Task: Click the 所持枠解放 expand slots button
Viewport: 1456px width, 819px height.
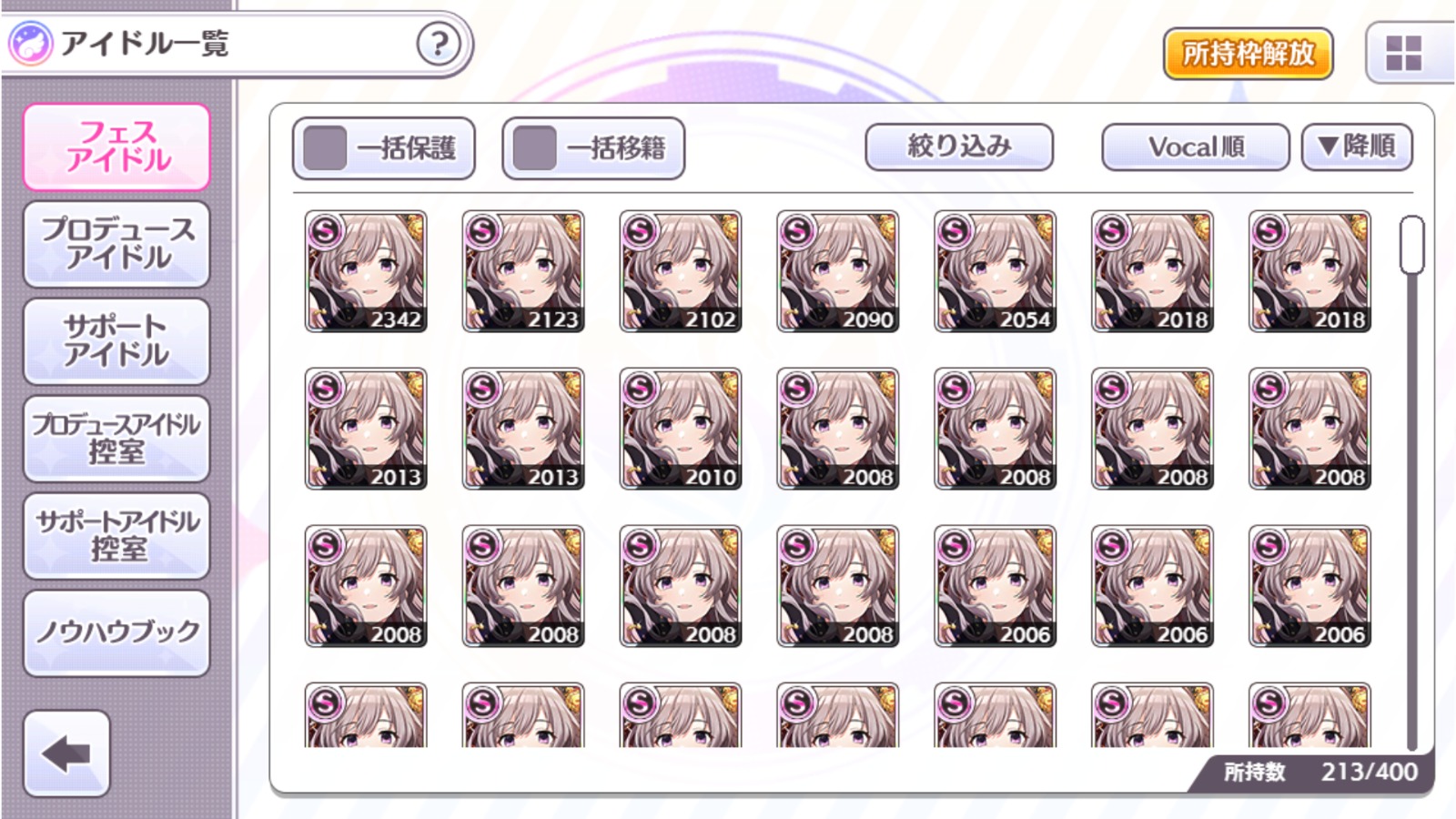Action: 1248,54
